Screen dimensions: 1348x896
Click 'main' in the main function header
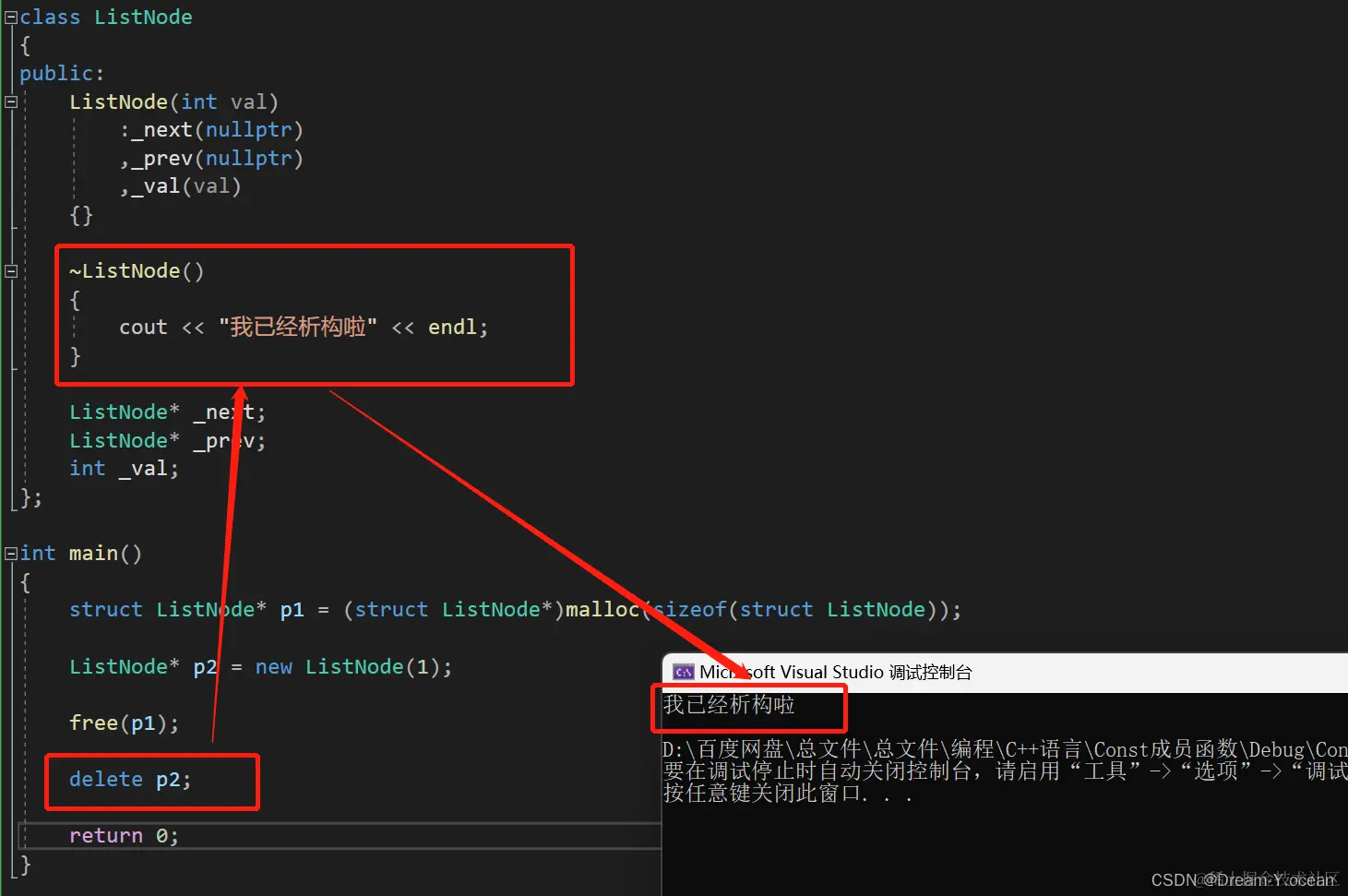[x=93, y=554]
